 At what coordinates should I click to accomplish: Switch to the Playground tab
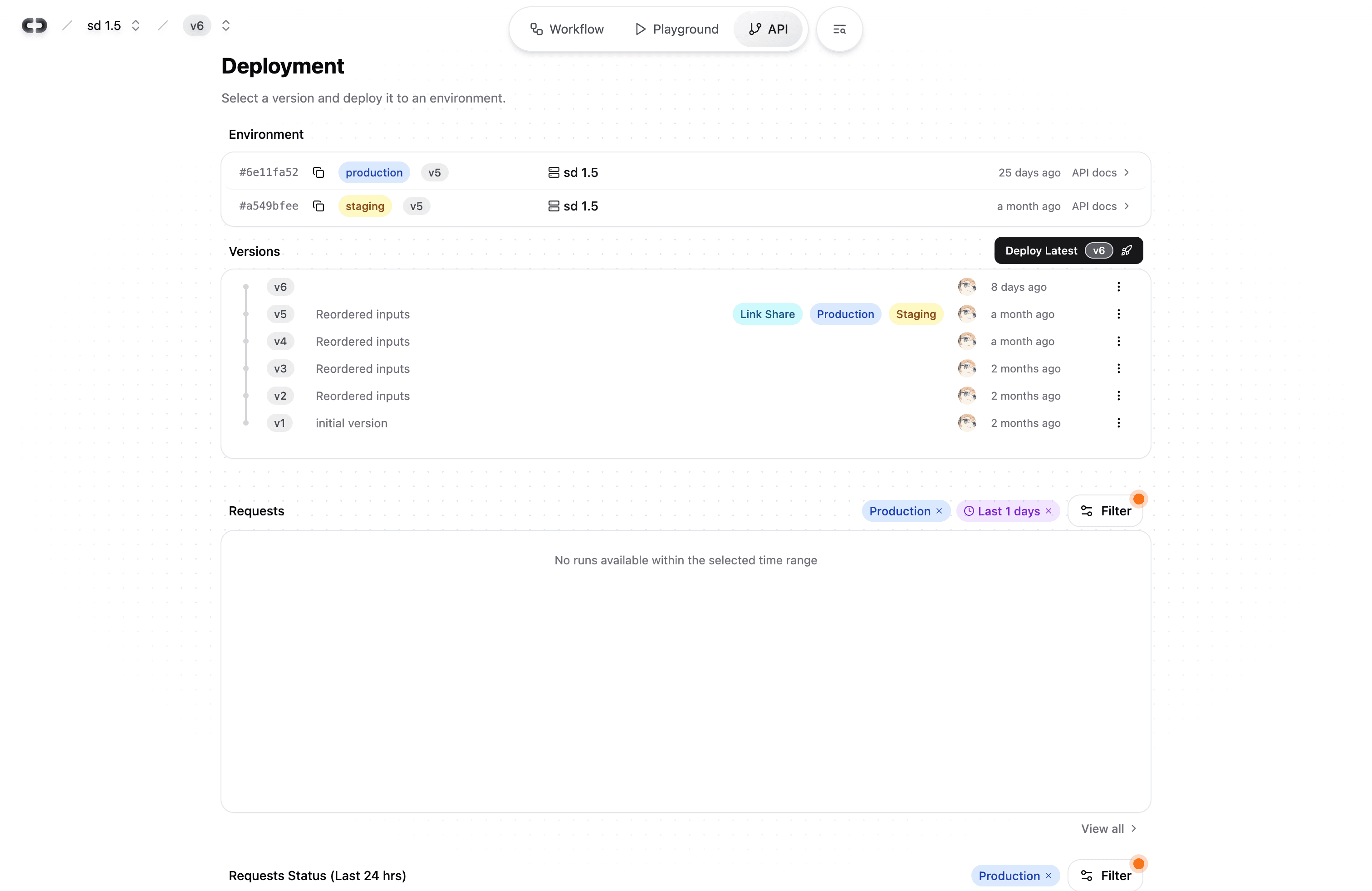tap(677, 29)
